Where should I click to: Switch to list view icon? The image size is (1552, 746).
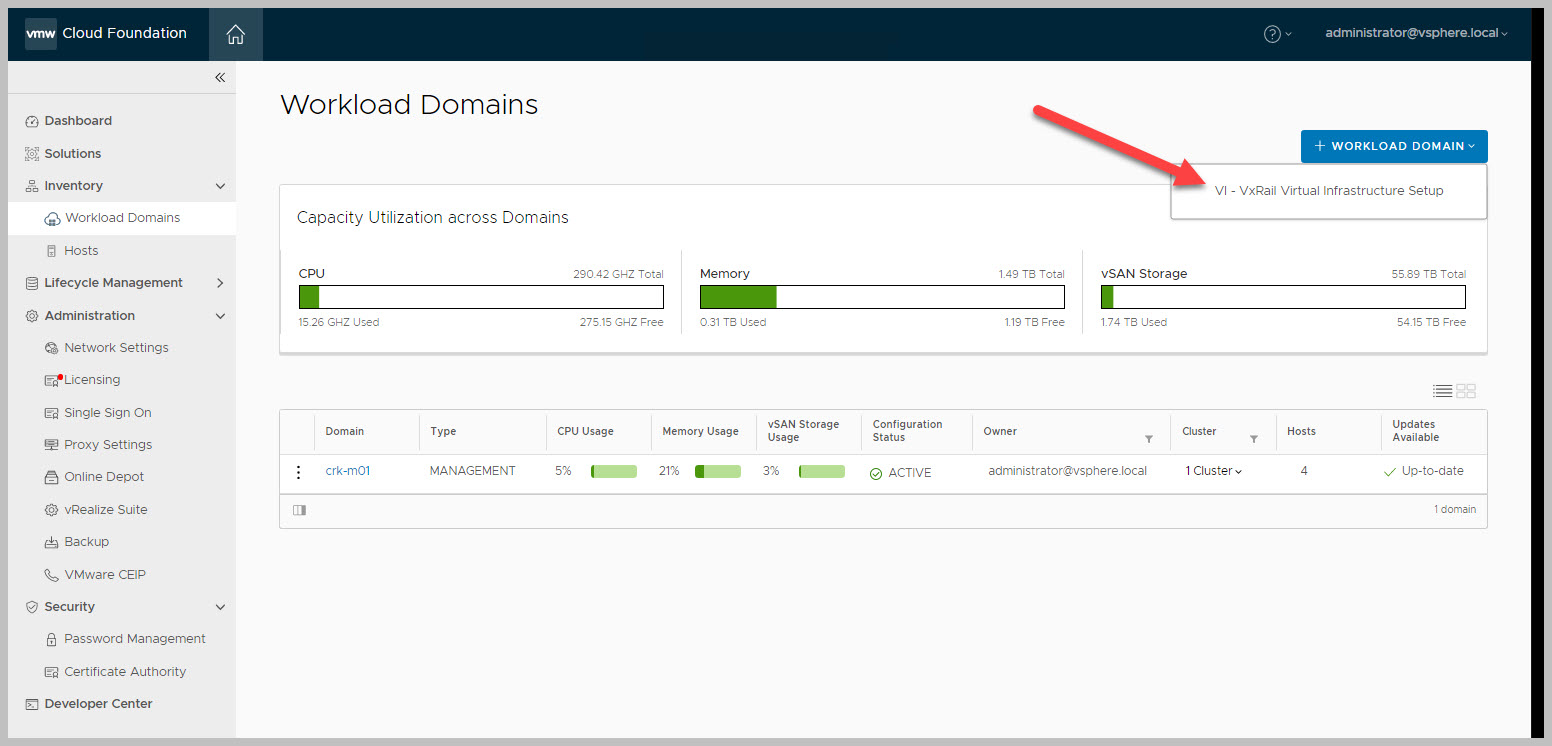(x=1442, y=391)
